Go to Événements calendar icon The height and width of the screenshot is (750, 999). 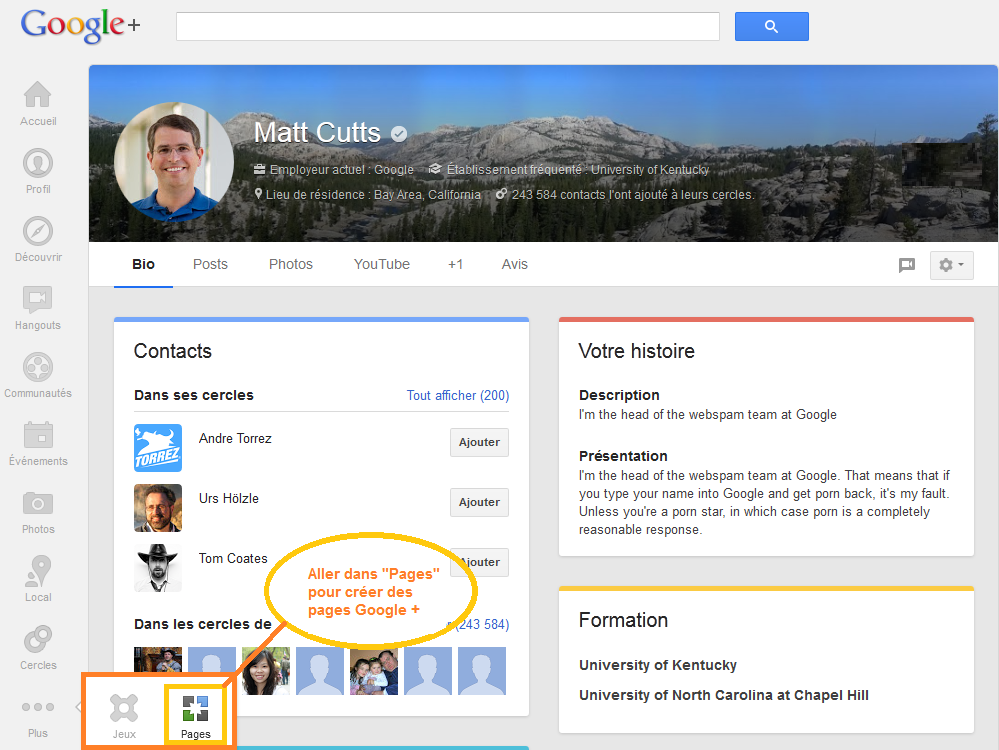click(x=38, y=436)
